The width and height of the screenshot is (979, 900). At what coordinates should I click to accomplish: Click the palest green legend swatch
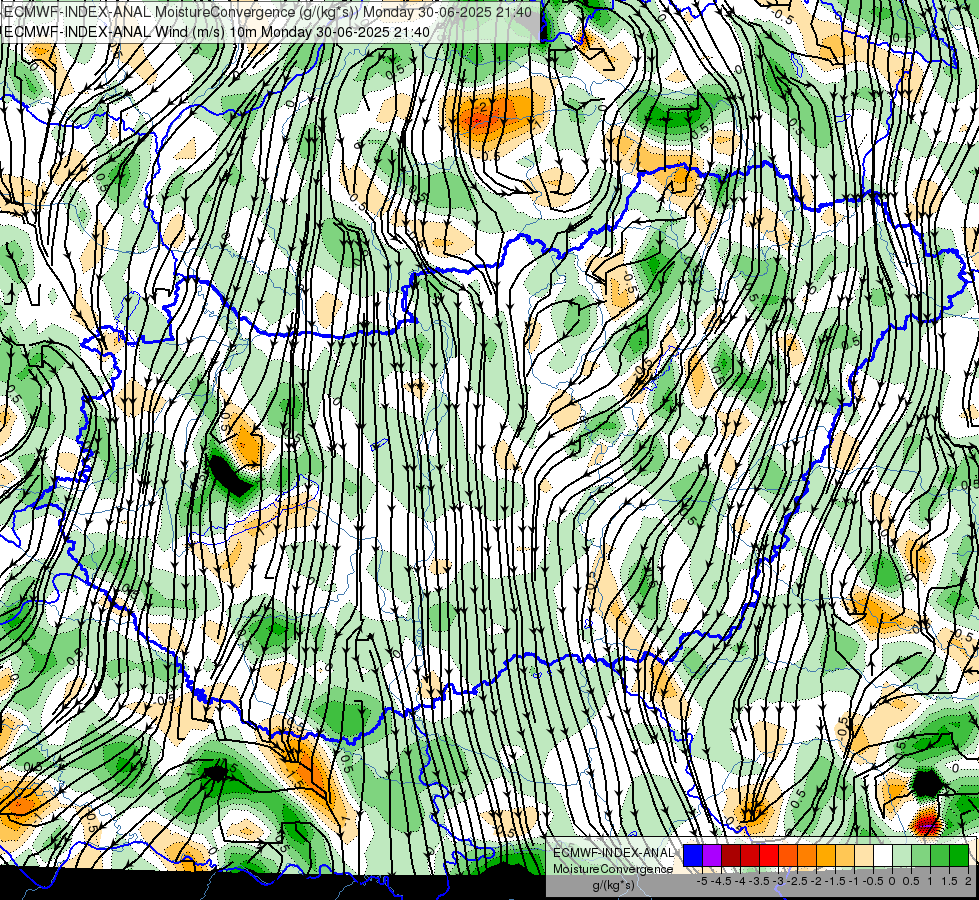click(x=902, y=856)
